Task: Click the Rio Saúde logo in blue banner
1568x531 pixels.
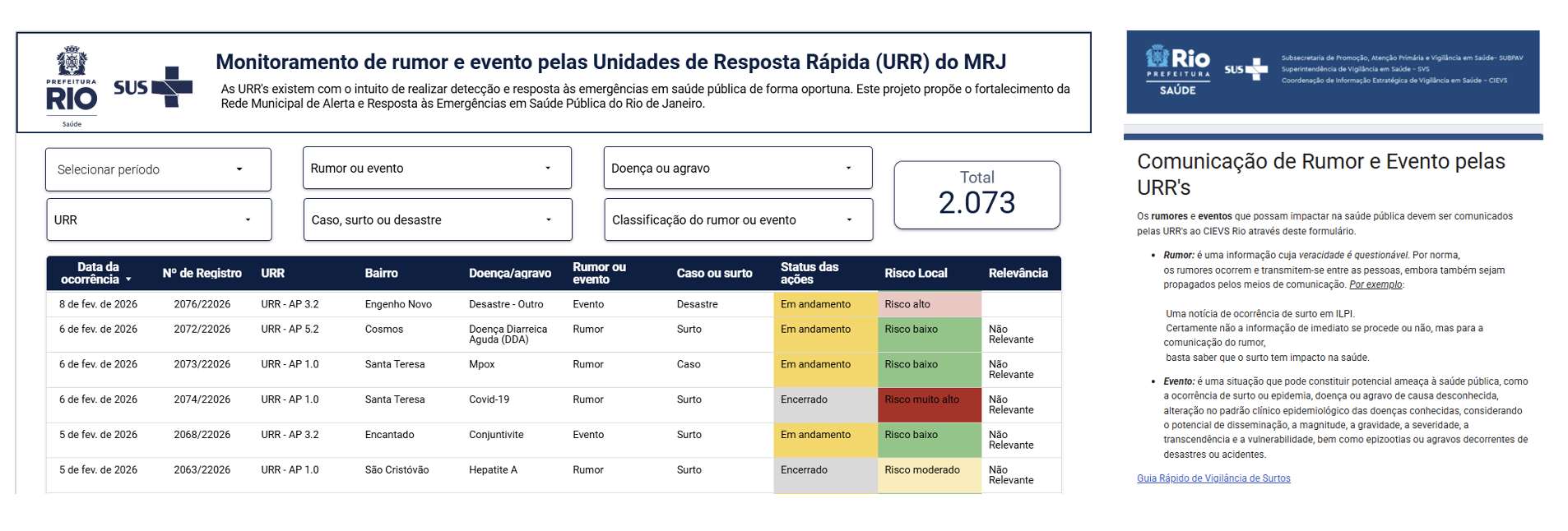Action: click(x=1178, y=72)
